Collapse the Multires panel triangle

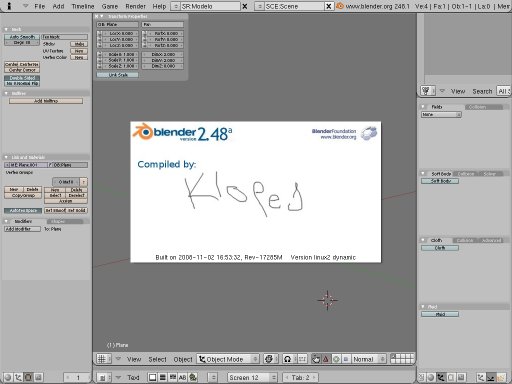tap(6, 93)
